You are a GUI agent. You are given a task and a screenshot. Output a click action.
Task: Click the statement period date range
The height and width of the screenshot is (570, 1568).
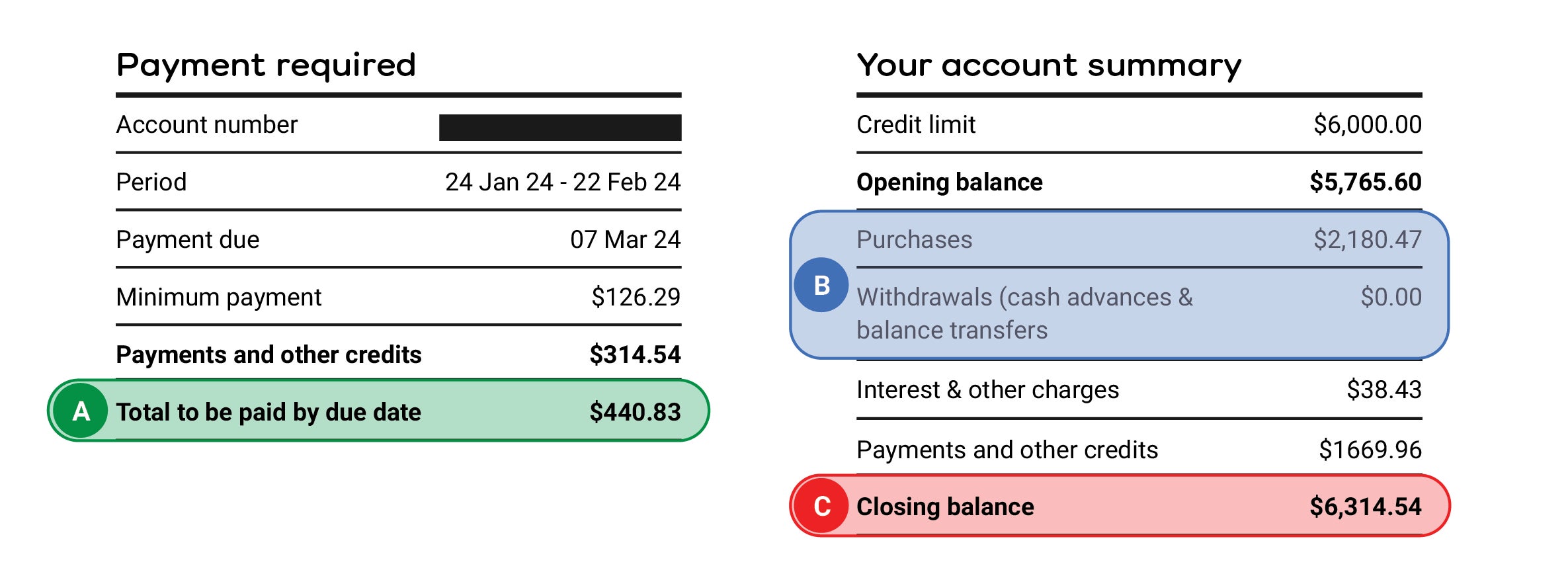[x=562, y=182]
